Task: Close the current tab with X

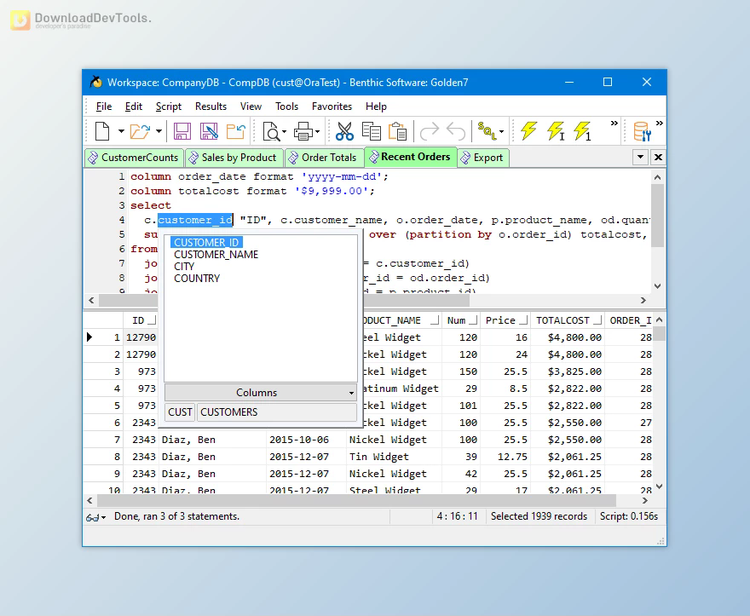Action: coord(658,157)
